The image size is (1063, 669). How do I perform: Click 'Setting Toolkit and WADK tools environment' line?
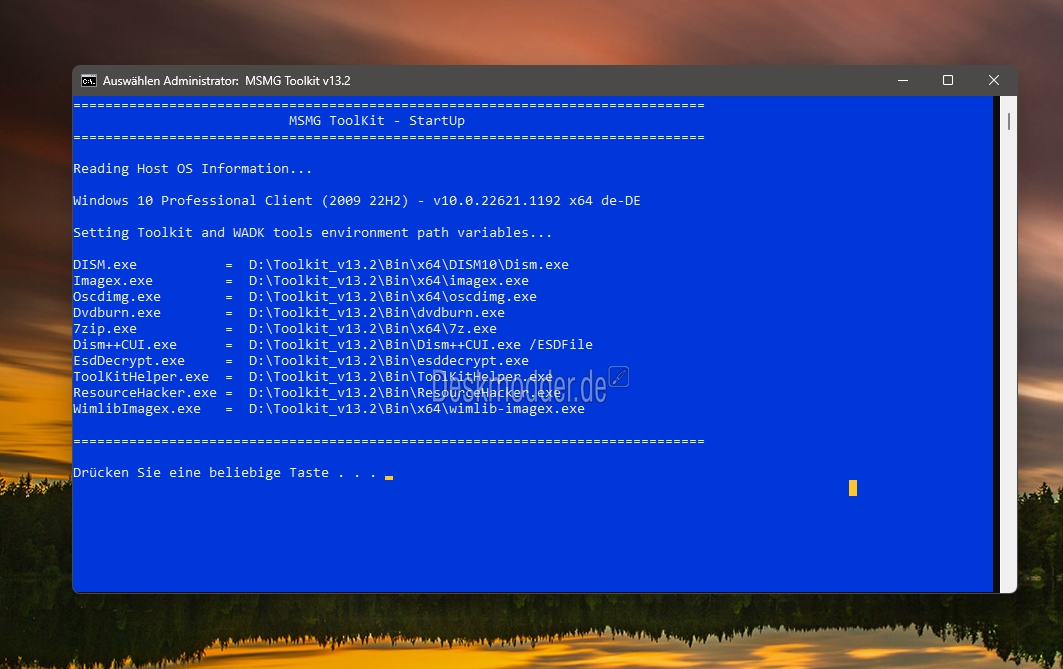pyautogui.click(x=313, y=232)
